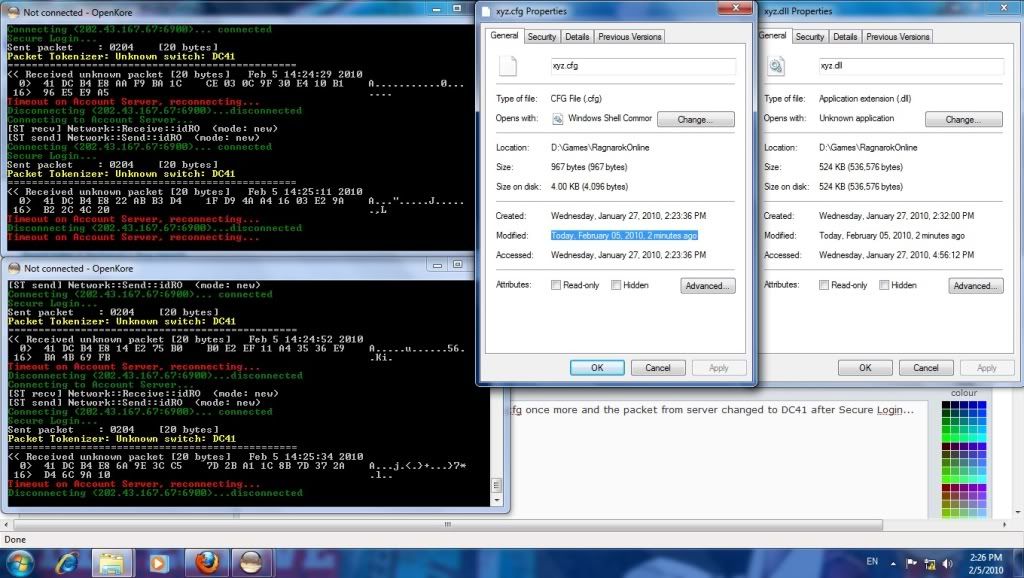Click xyz.cfg Location path D:\Games\RagnarokOnline

pyautogui.click(x=600, y=148)
